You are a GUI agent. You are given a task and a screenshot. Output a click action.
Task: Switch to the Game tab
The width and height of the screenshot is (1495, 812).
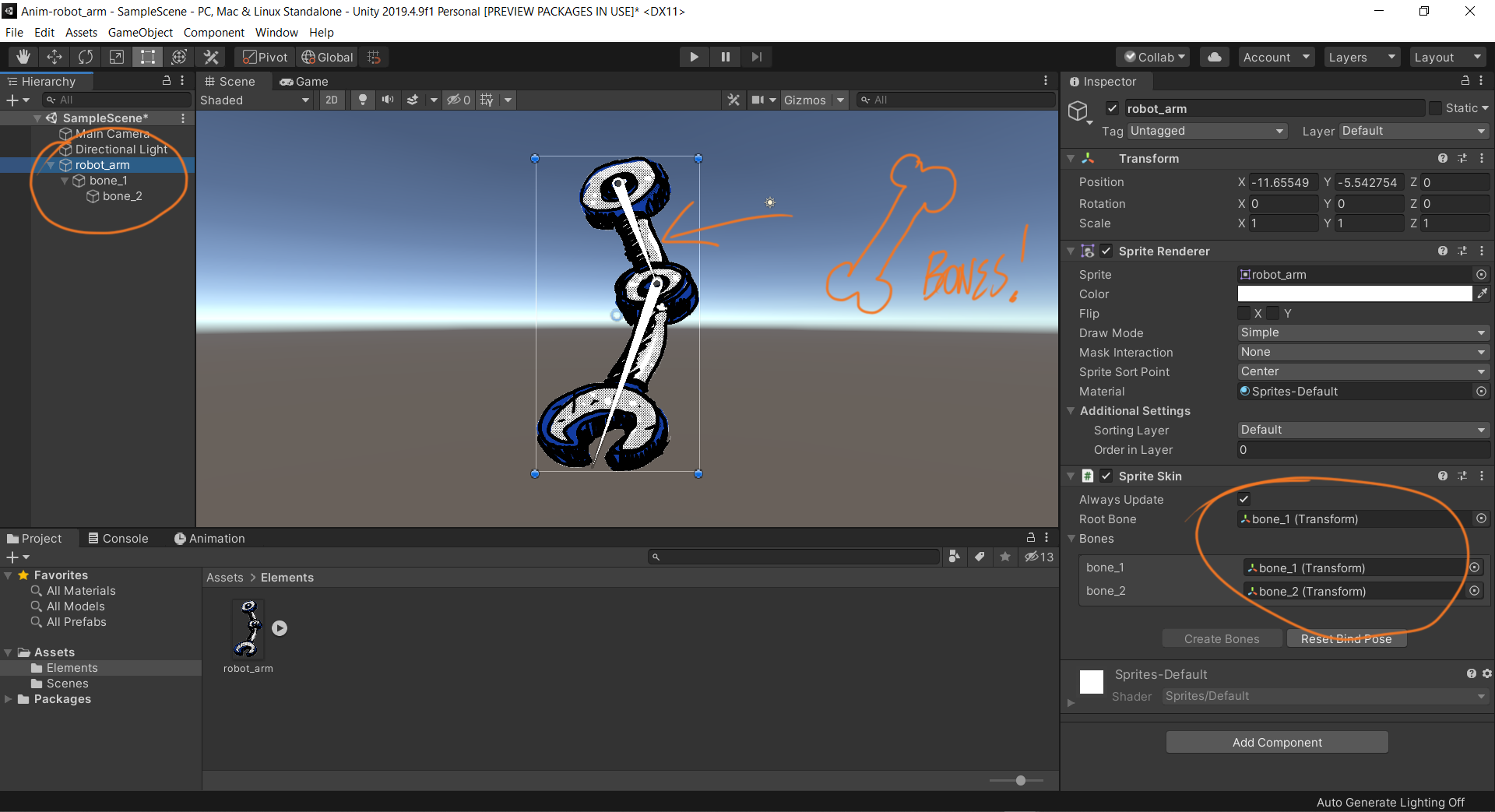tap(304, 81)
